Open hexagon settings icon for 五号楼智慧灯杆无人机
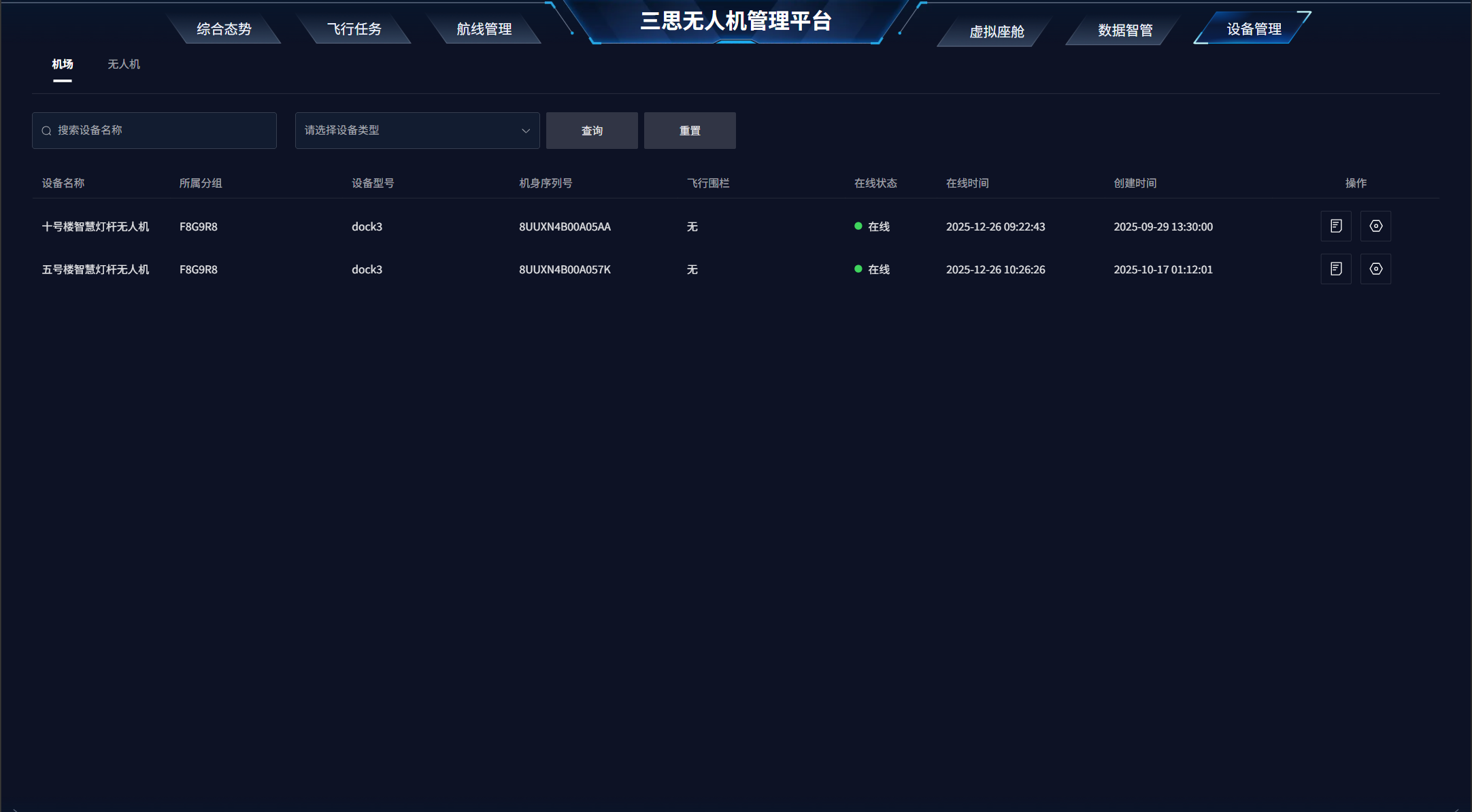1472x812 pixels. pos(1375,269)
